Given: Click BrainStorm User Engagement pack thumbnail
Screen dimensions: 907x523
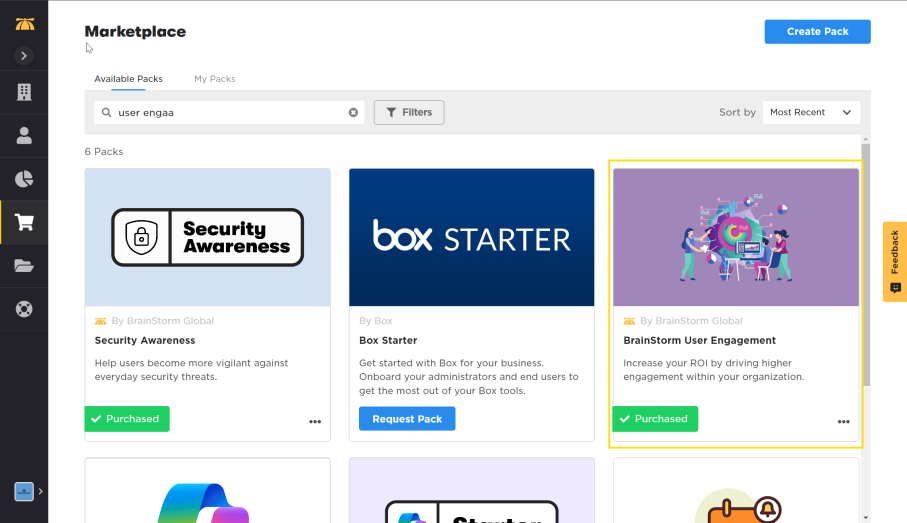Looking at the screenshot, I should pyautogui.click(x=736, y=237).
